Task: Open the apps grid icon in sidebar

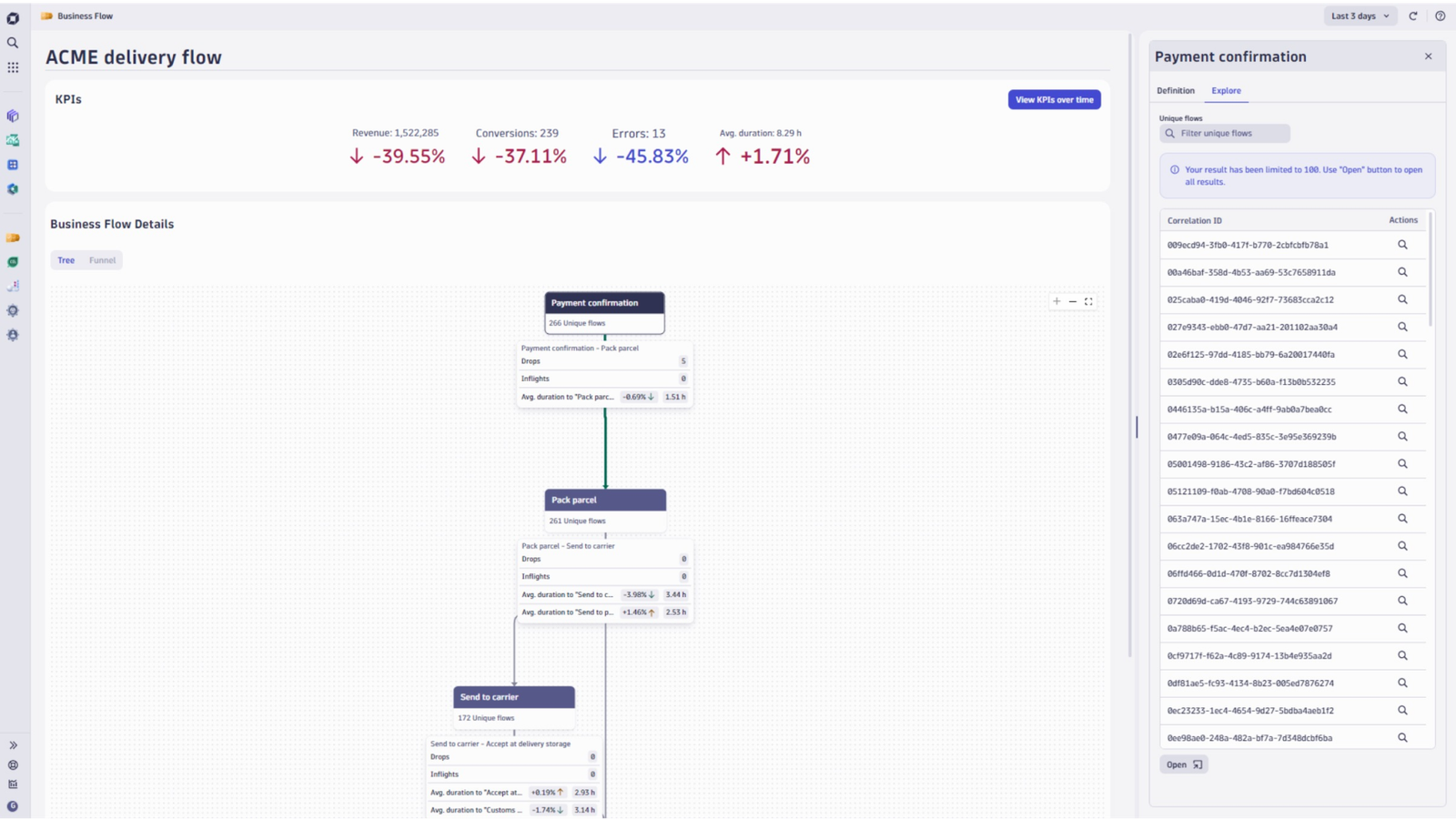Action: 13,67
